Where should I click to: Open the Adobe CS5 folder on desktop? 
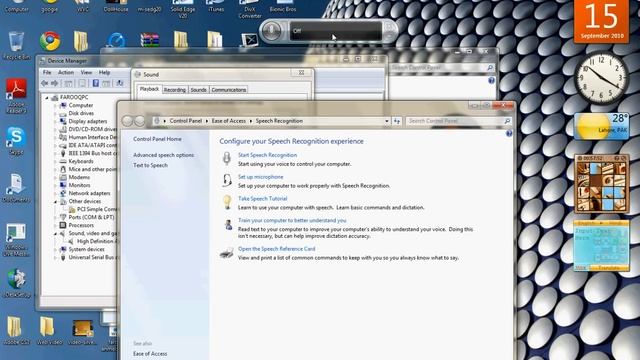click(16, 331)
